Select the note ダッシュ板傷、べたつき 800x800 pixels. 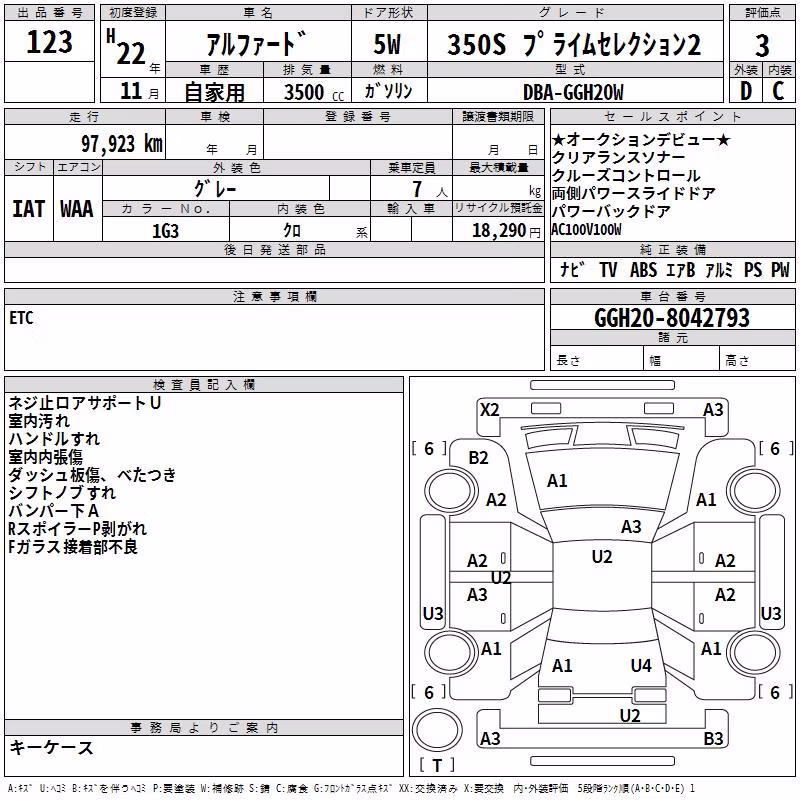[x=92, y=475]
